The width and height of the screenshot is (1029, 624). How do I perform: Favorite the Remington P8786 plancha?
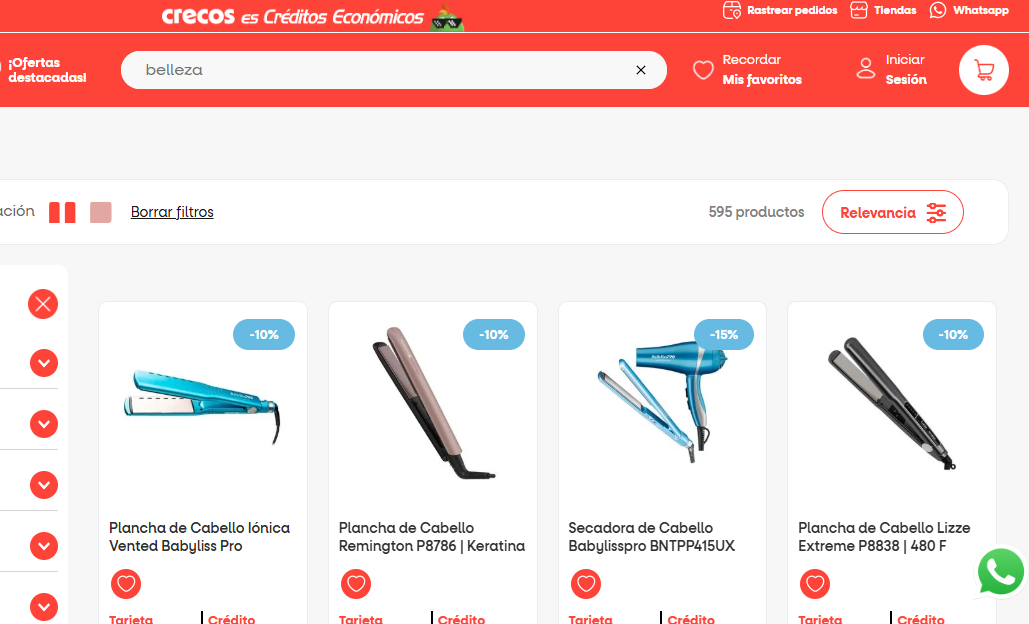click(x=356, y=583)
